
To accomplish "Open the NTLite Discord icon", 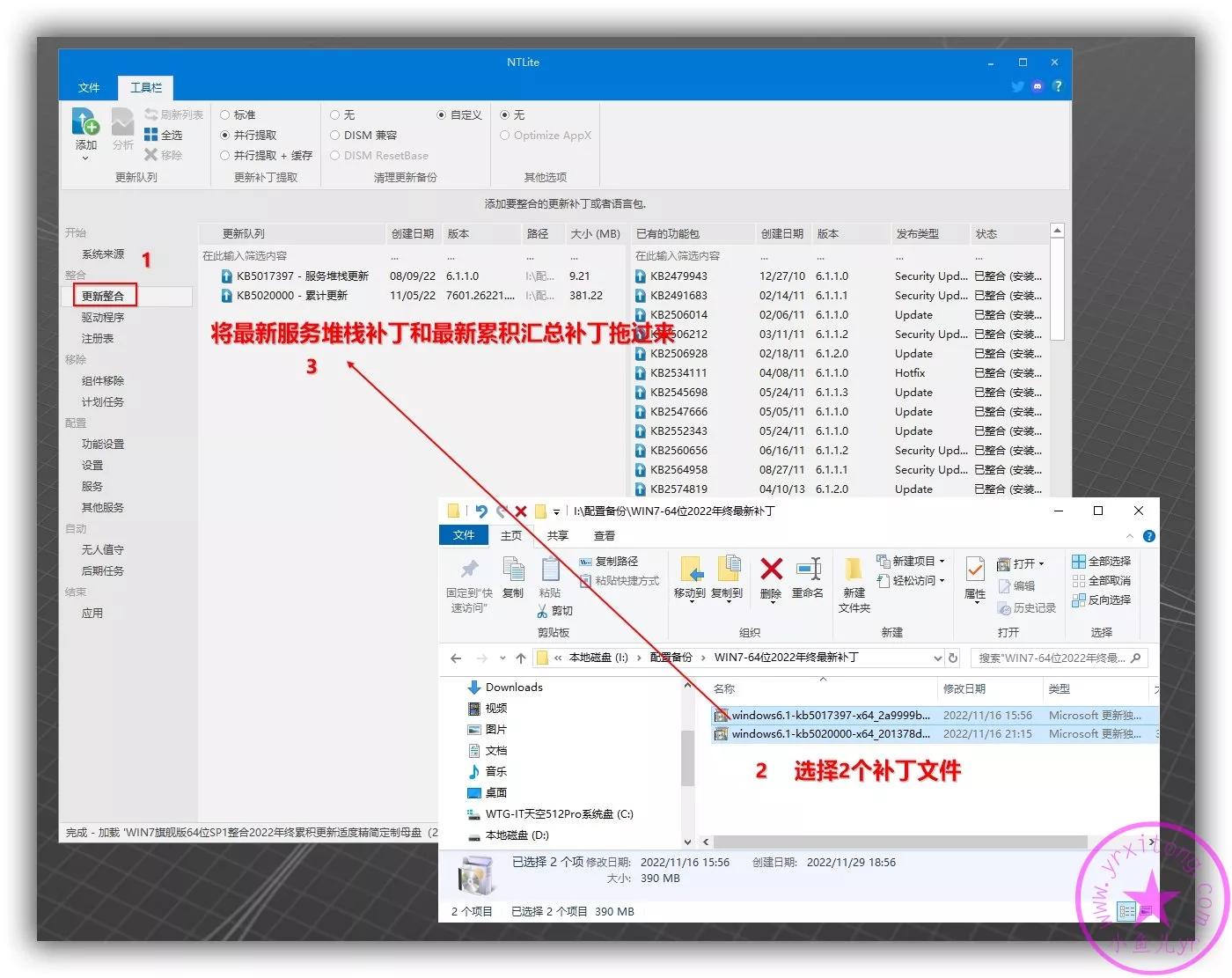I will click(1038, 86).
